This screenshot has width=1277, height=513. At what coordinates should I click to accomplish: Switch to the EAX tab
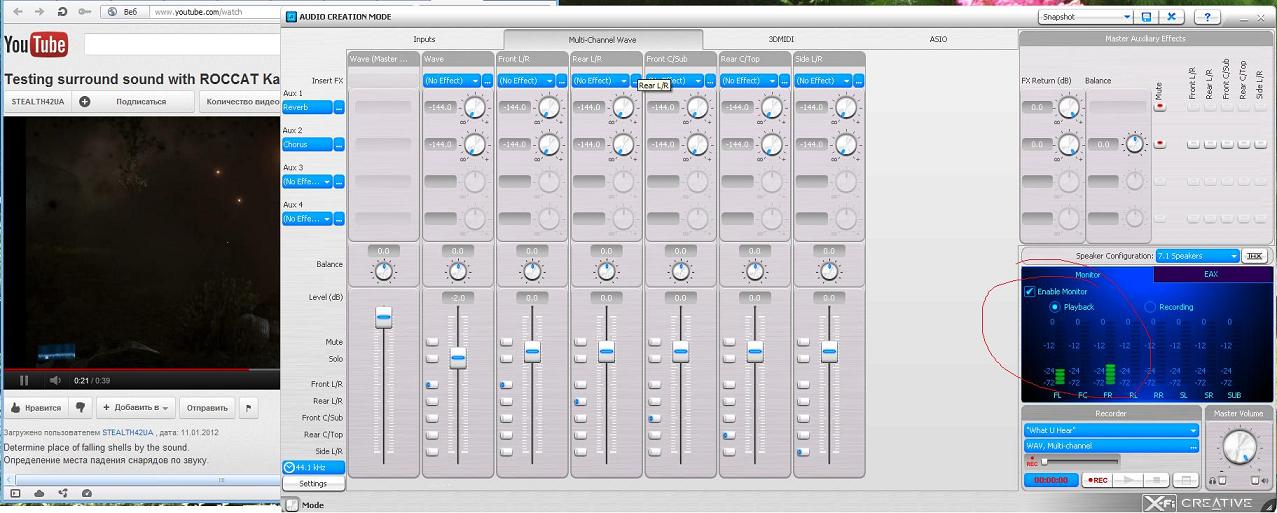pyautogui.click(x=1210, y=274)
